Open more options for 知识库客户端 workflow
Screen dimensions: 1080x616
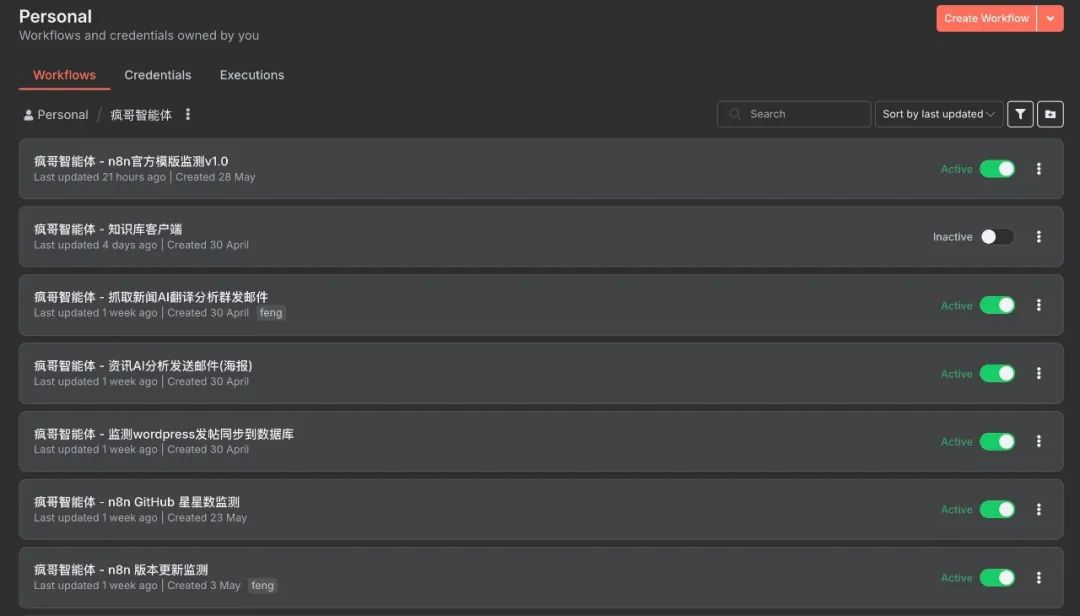(x=1039, y=237)
